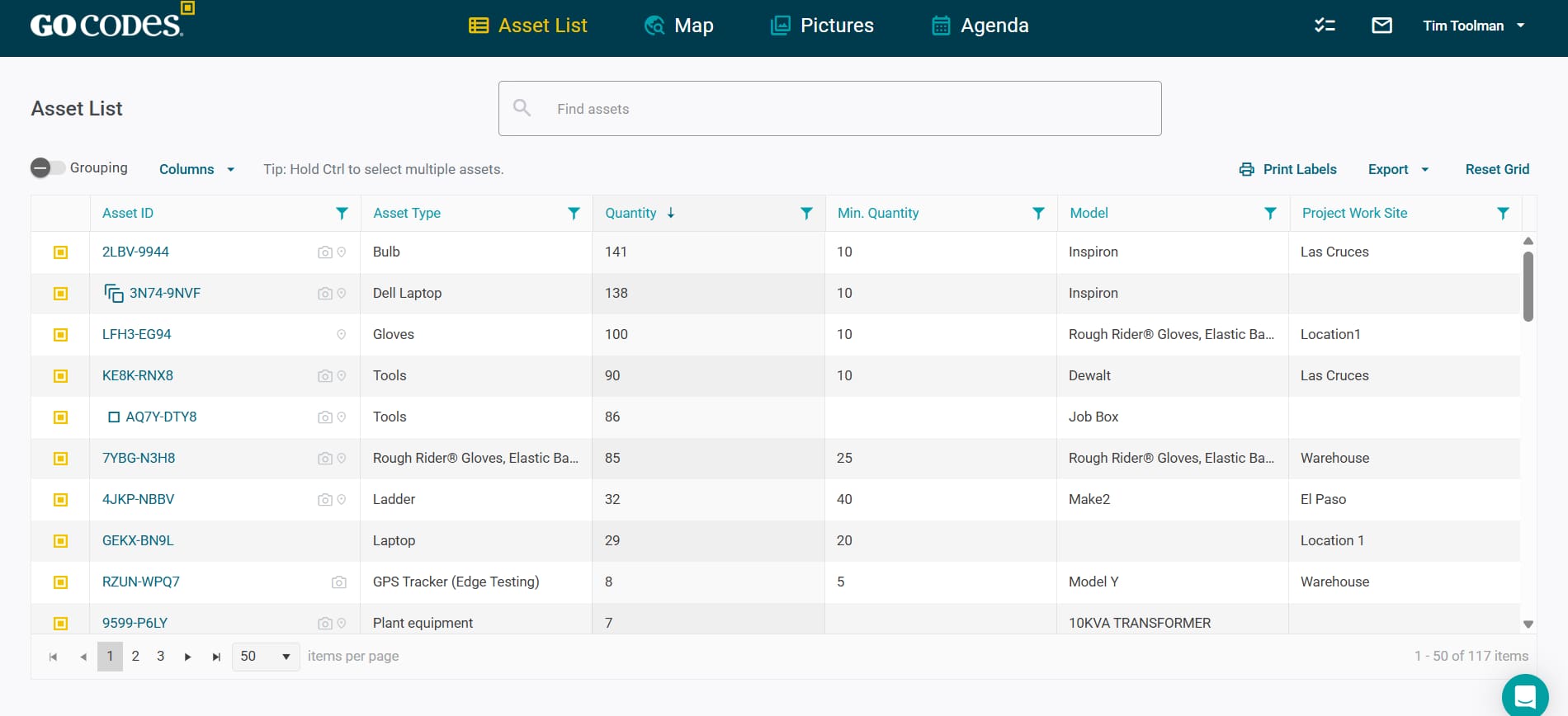Click the filter icon on Asset ID column
The height and width of the screenshot is (716, 1568).
342,214
